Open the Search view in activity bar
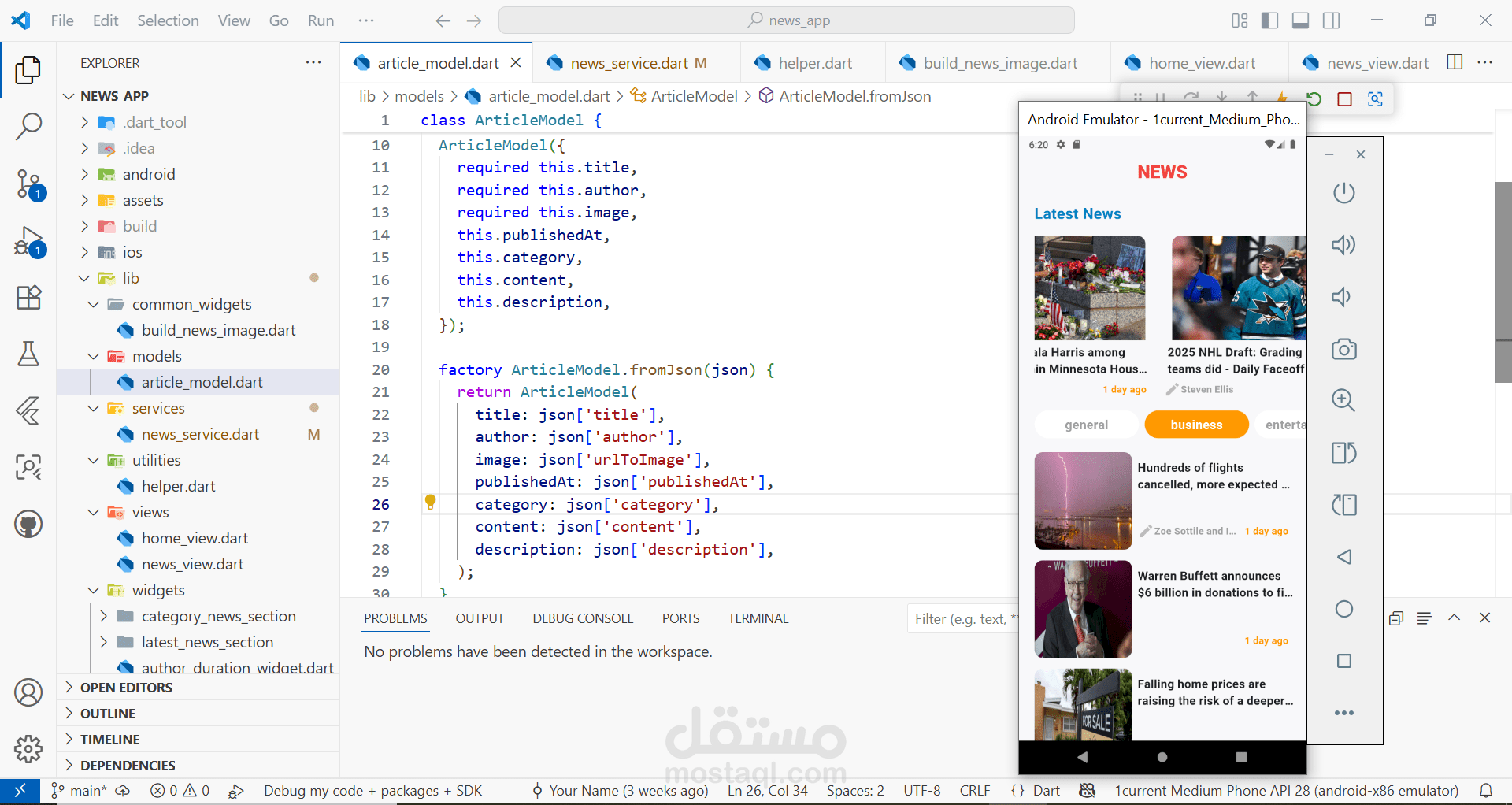The height and width of the screenshot is (805, 1512). [28, 126]
